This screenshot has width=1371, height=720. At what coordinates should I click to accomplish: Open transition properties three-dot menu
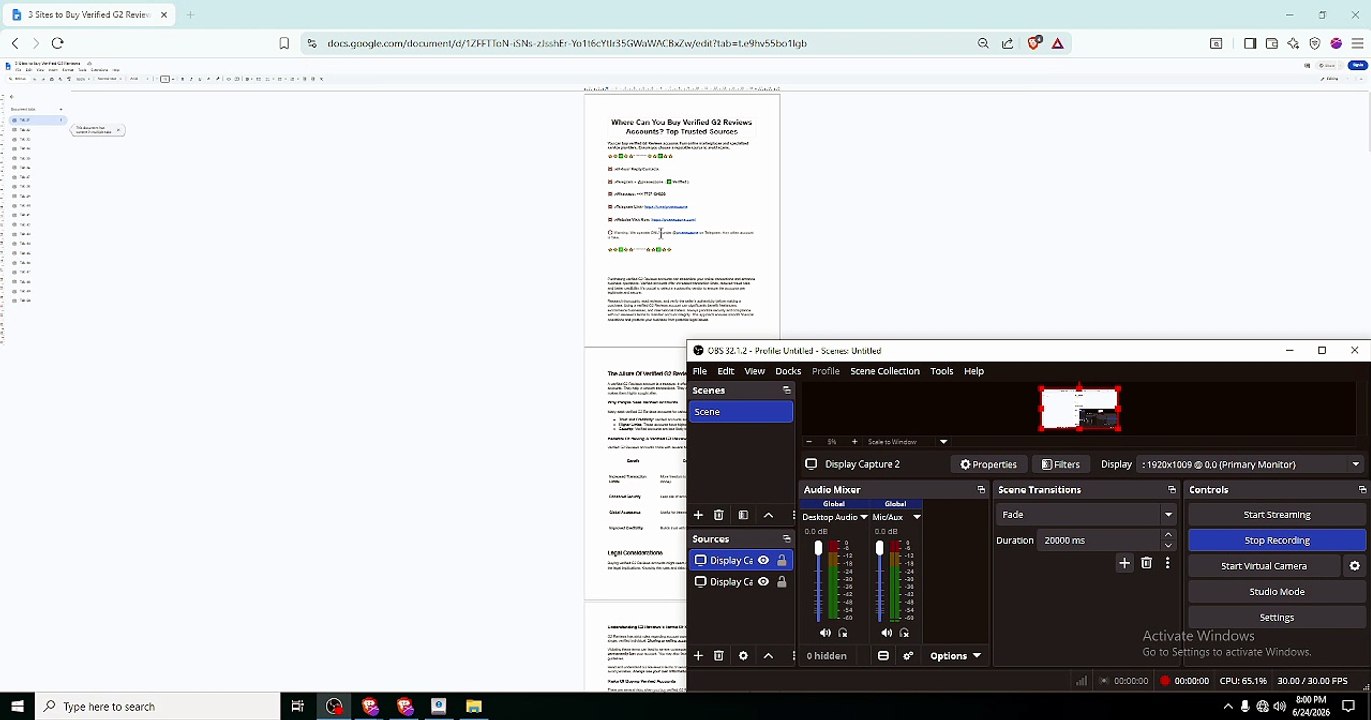pyautogui.click(x=1167, y=564)
